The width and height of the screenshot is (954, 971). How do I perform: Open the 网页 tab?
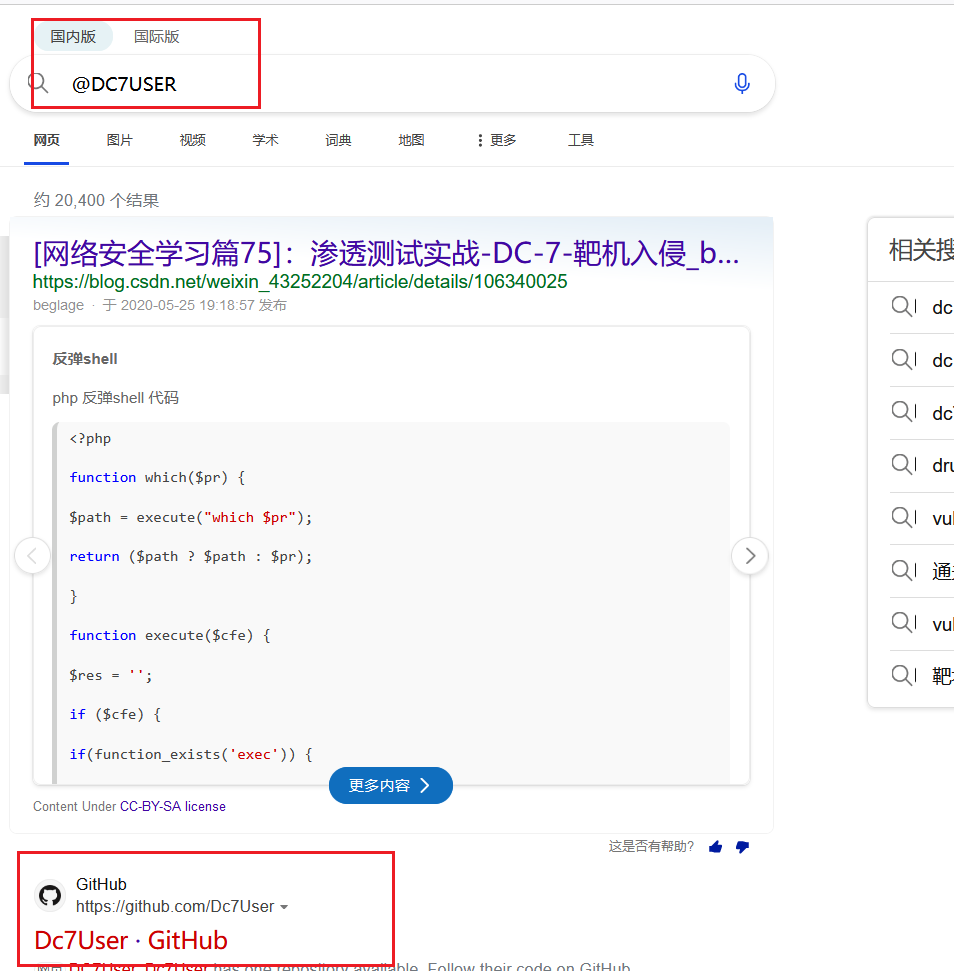click(x=46, y=140)
